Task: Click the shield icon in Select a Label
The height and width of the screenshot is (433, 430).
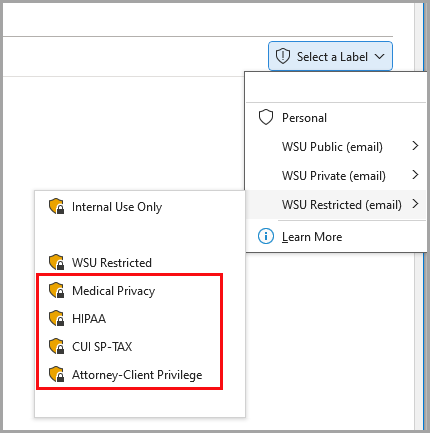Action: click(x=283, y=56)
